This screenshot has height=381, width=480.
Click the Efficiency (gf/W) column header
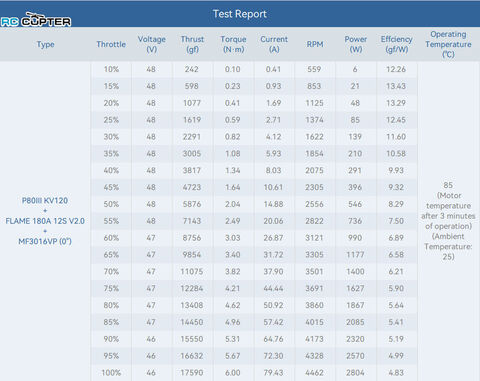[x=397, y=44]
